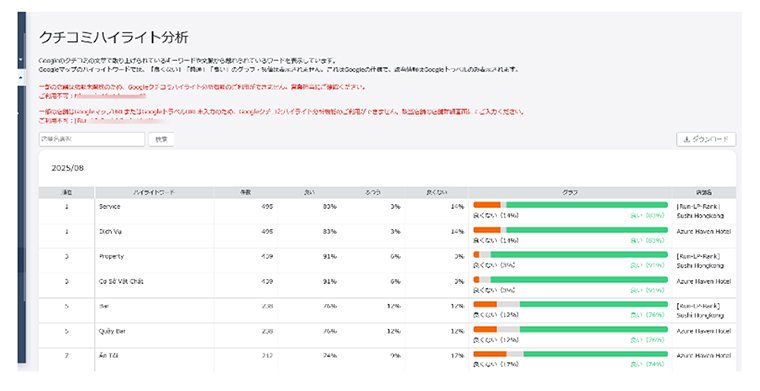The image size is (760, 391).
Task: Click orange bar segment in Property row
Action: [x=476, y=255]
